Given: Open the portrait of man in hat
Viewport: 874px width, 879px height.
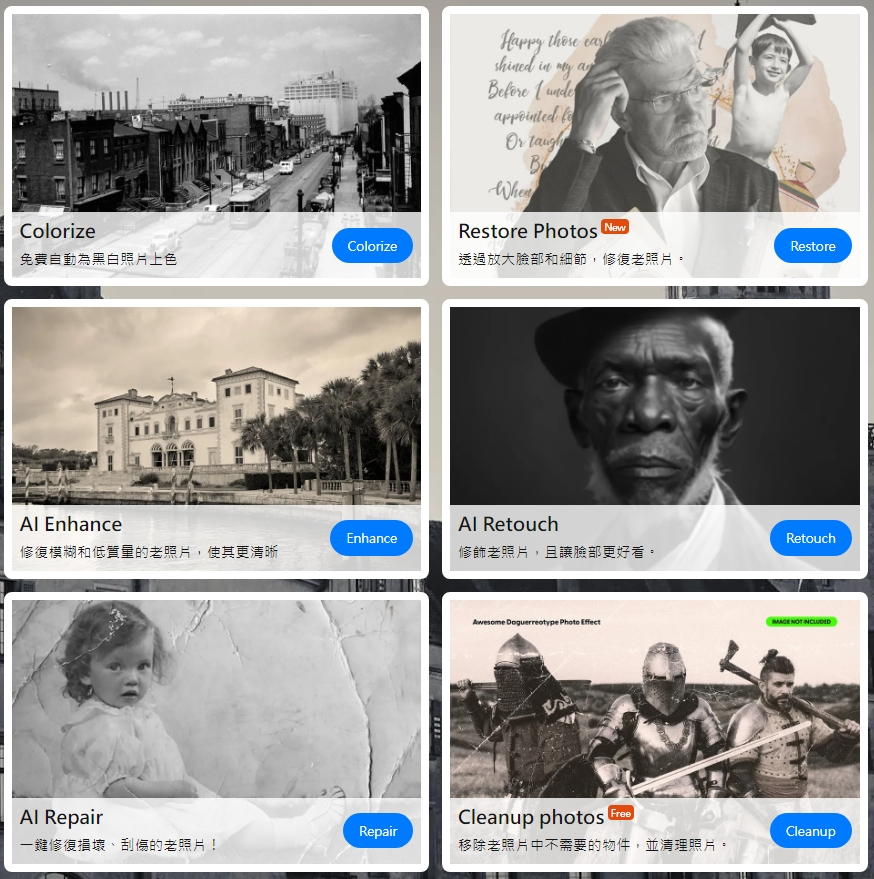Looking at the screenshot, I should click(x=655, y=406).
